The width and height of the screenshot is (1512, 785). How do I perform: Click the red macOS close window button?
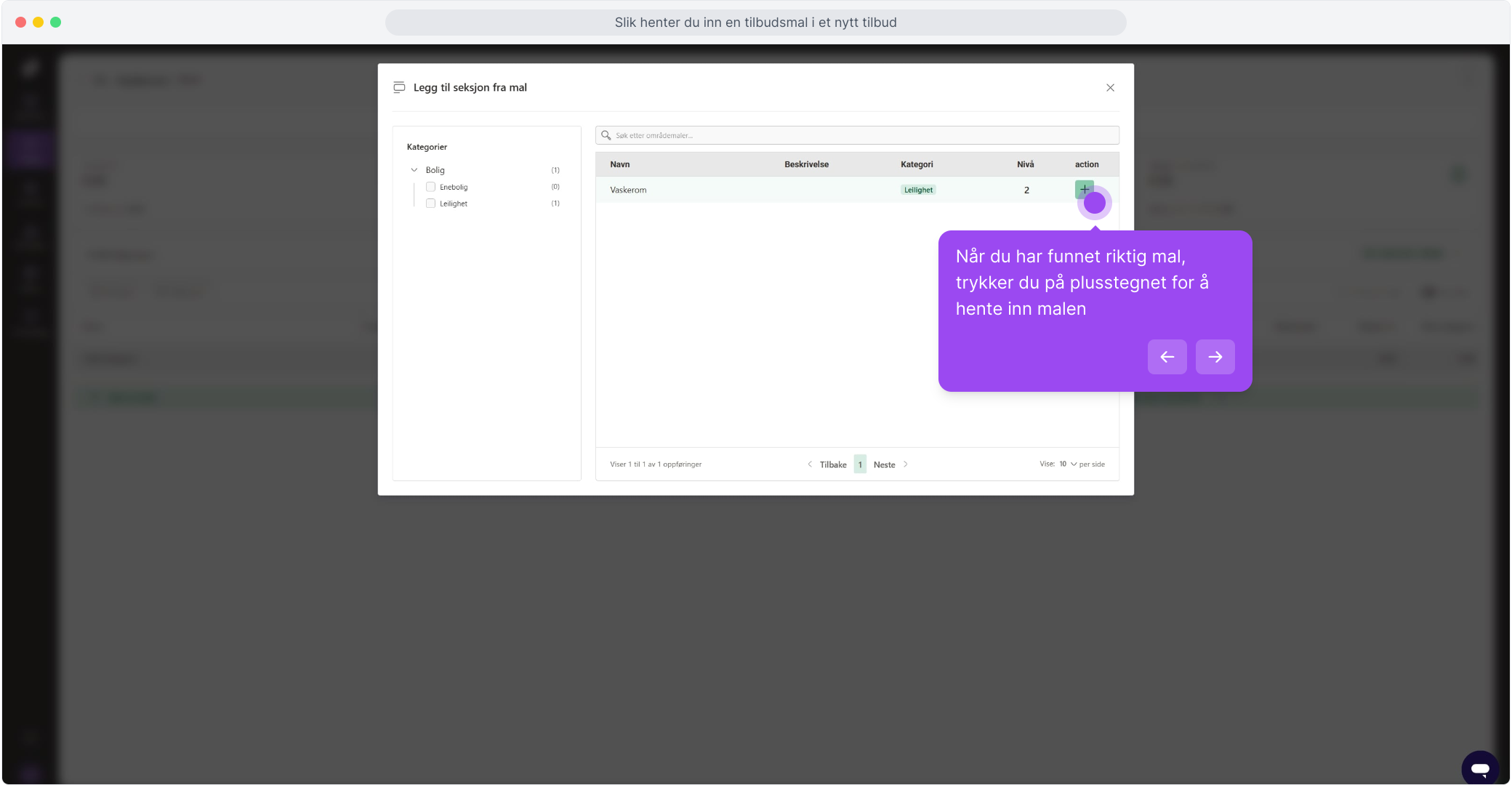[x=21, y=23]
